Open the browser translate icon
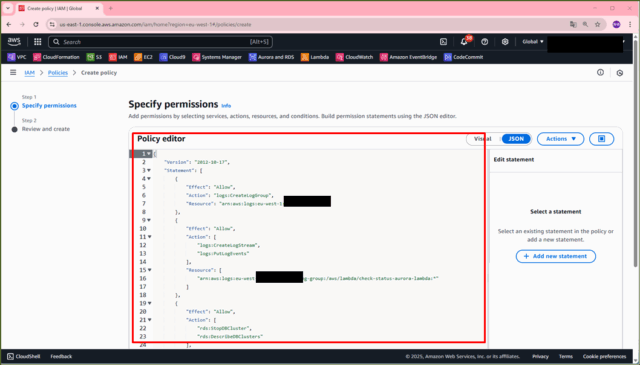Image resolution: width=640 pixels, height=365 pixels. [573, 24]
